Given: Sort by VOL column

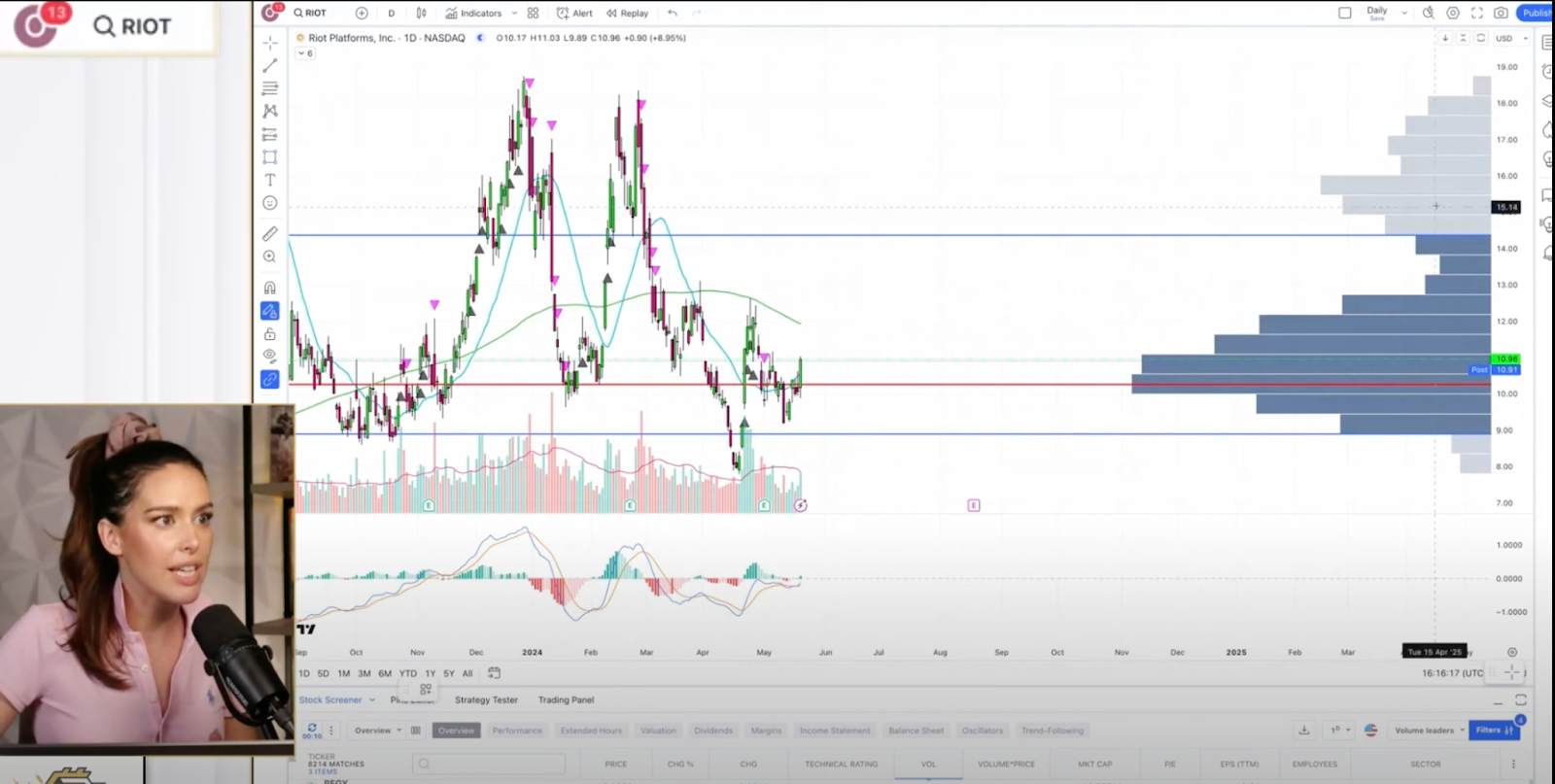Looking at the screenshot, I should click(928, 764).
